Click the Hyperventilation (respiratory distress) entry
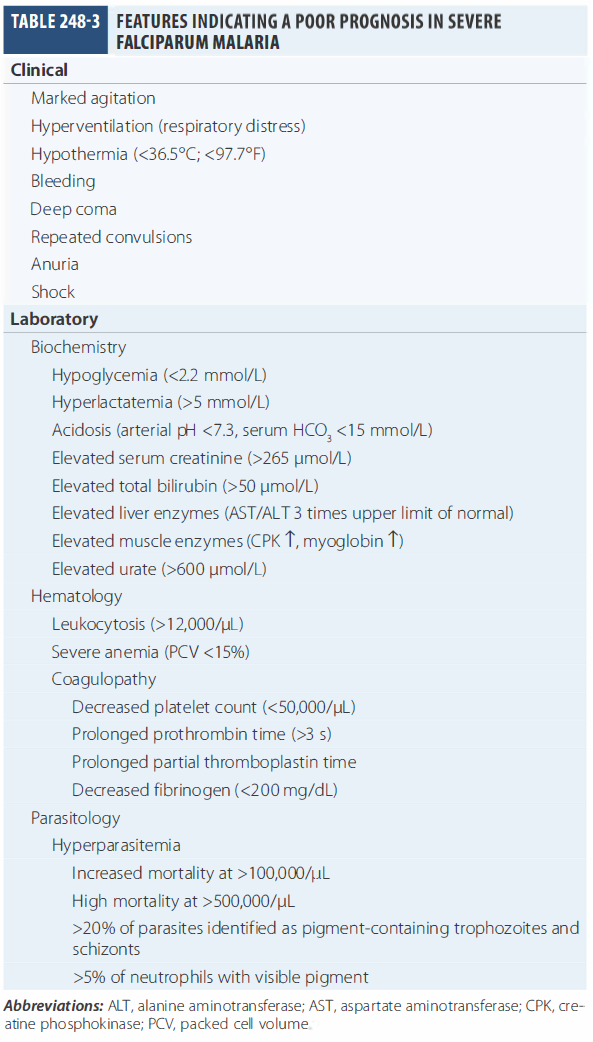The height and width of the screenshot is (1042, 593). click(168, 126)
